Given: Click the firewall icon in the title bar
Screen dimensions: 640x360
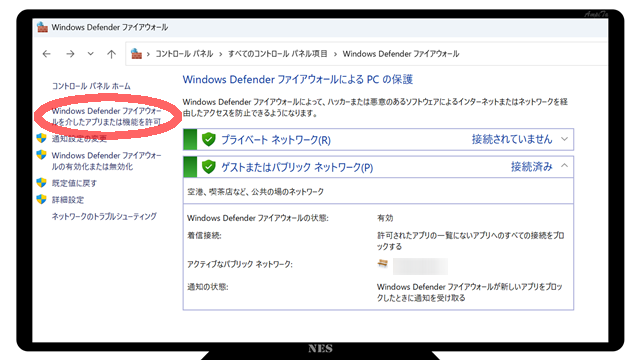Looking at the screenshot, I should (x=42, y=27).
